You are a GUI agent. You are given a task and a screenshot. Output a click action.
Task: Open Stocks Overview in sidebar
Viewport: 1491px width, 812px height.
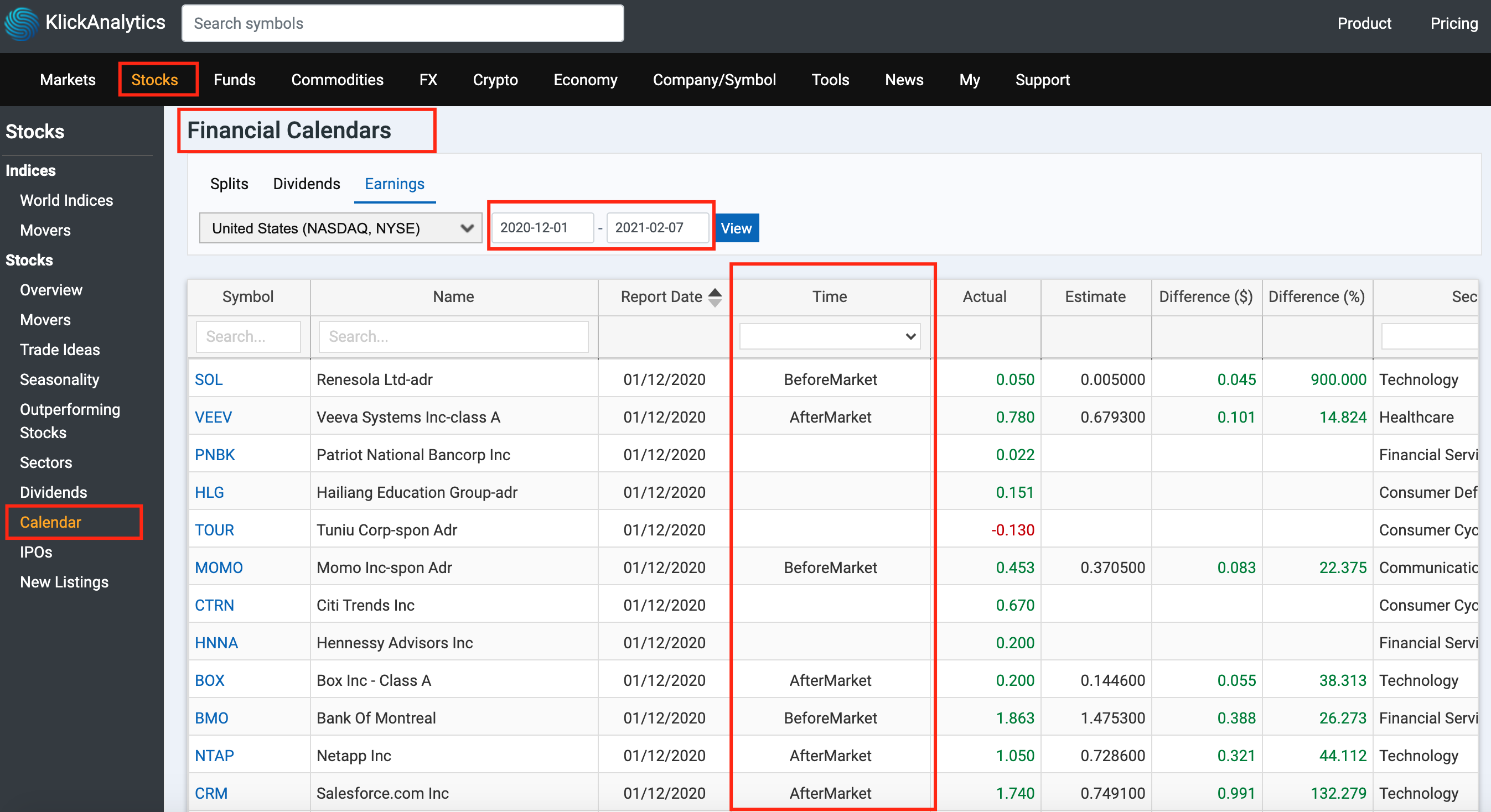pos(51,290)
